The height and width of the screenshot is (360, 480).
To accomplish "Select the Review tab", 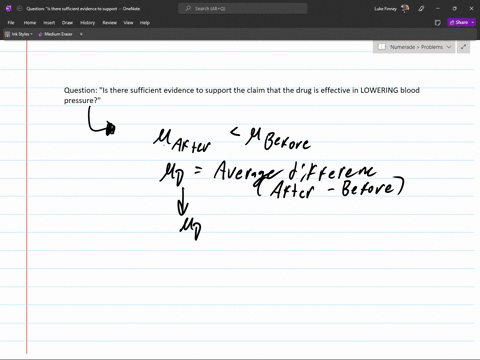I will pyautogui.click(x=109, y=23).
